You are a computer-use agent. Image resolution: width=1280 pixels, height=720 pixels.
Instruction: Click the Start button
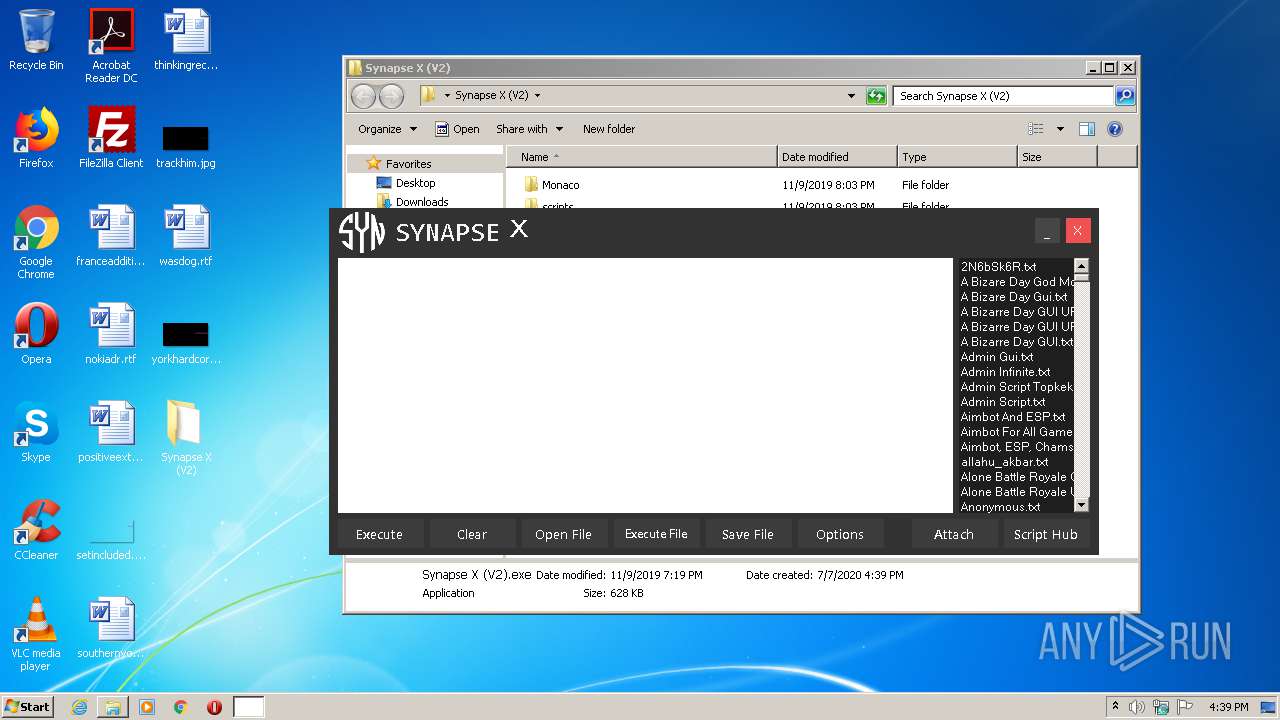point(28,707)
